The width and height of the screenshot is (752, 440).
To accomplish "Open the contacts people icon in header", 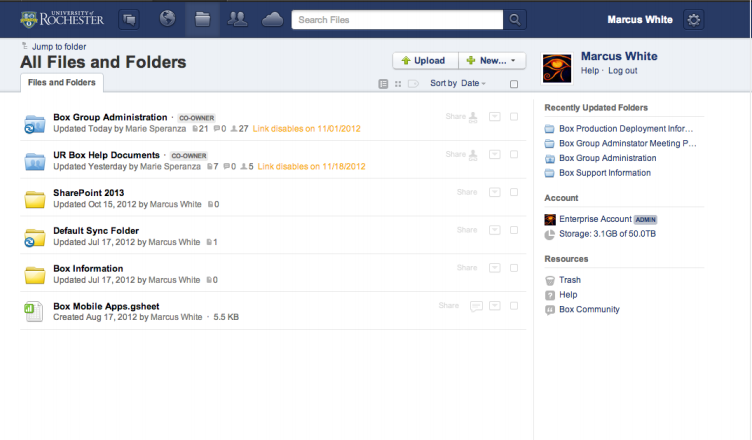I will (x=237, y=19).
